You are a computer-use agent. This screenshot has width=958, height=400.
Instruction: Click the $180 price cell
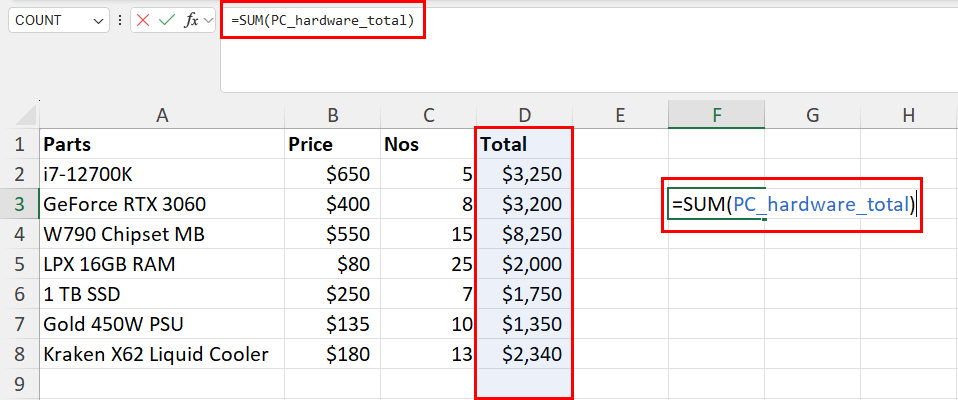(x=332, y=354)
